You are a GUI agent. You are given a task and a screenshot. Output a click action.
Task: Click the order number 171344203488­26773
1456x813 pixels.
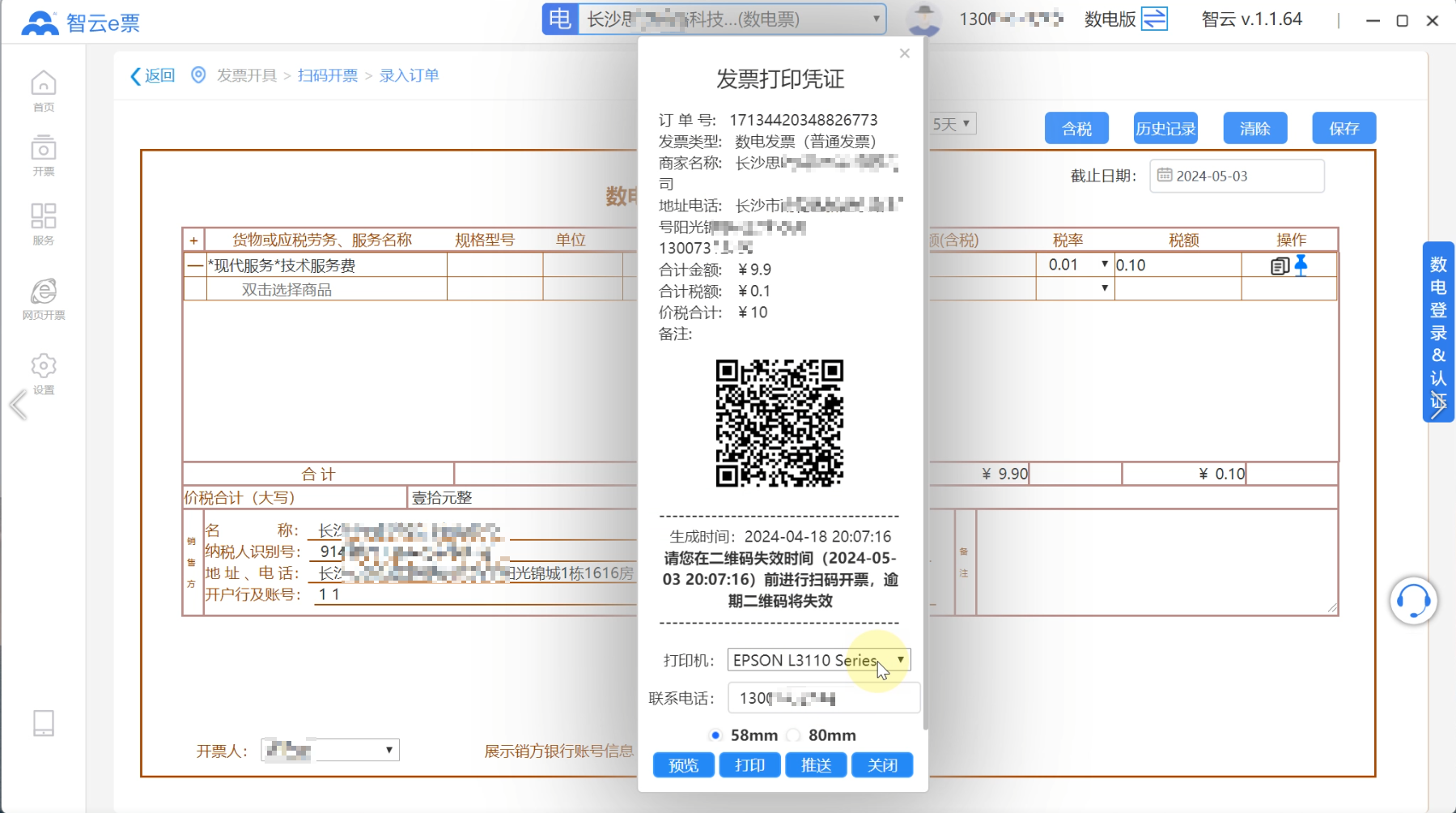click(804, 120)
